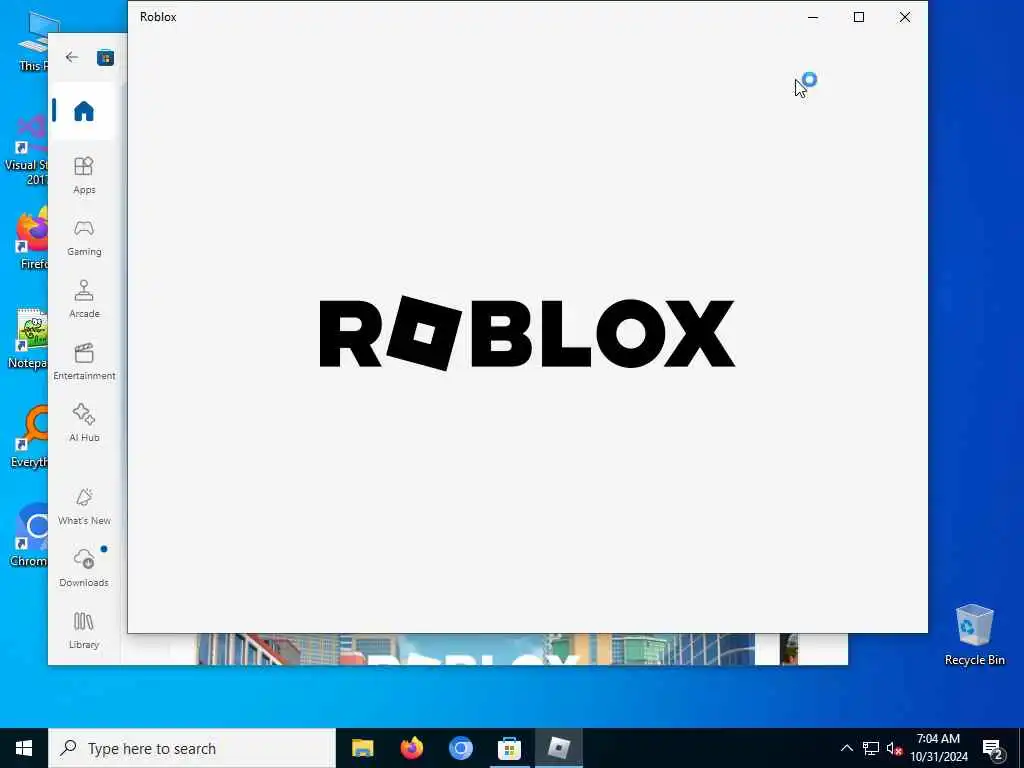Image resolution: width=1024 pixels, height=768 pixels.
Task: Select Chrome desktop shortcut
Action: click(27, 536)
